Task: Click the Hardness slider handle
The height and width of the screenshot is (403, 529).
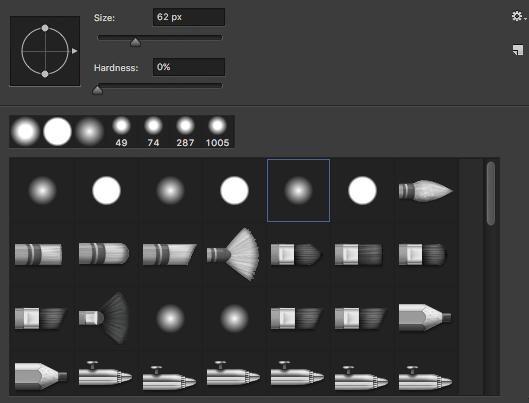Action: (x=98, y=90)
